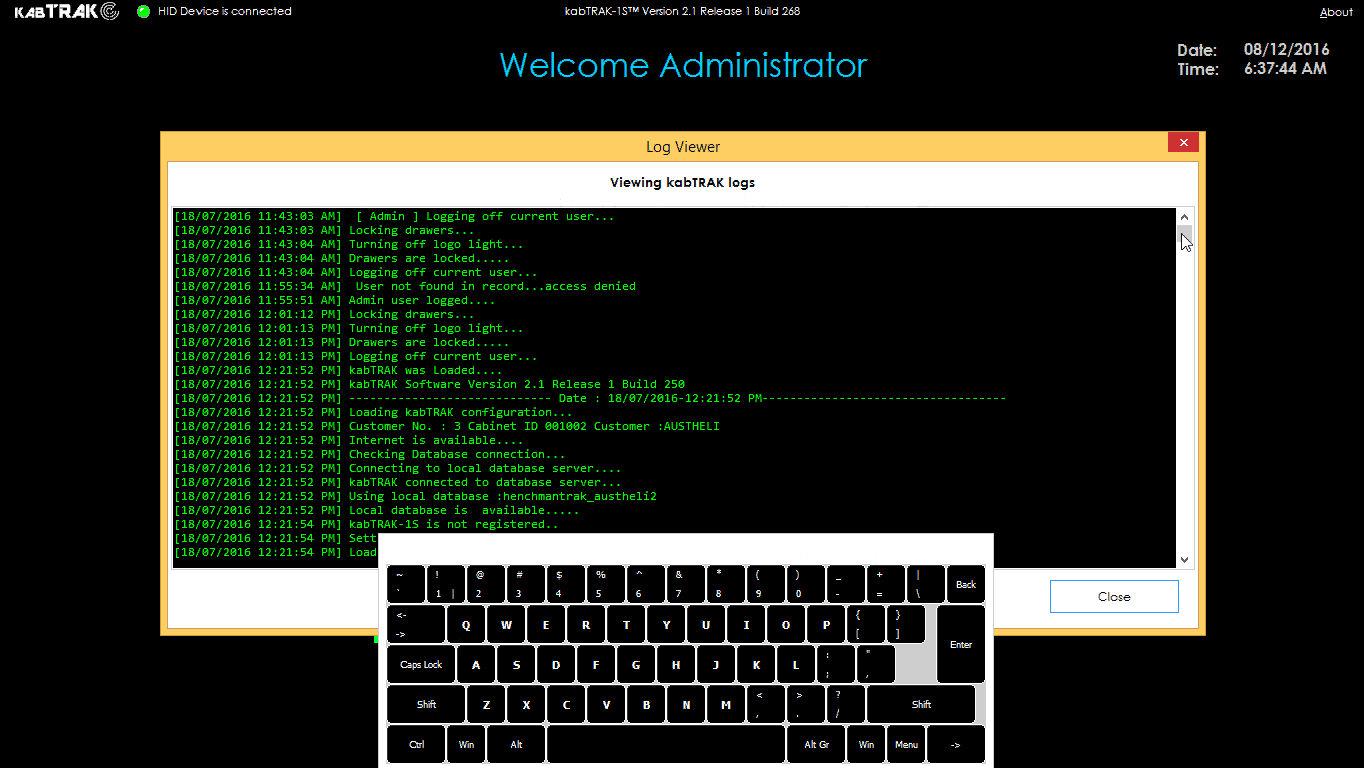
Task: Tap the W key
Action: 506,624
